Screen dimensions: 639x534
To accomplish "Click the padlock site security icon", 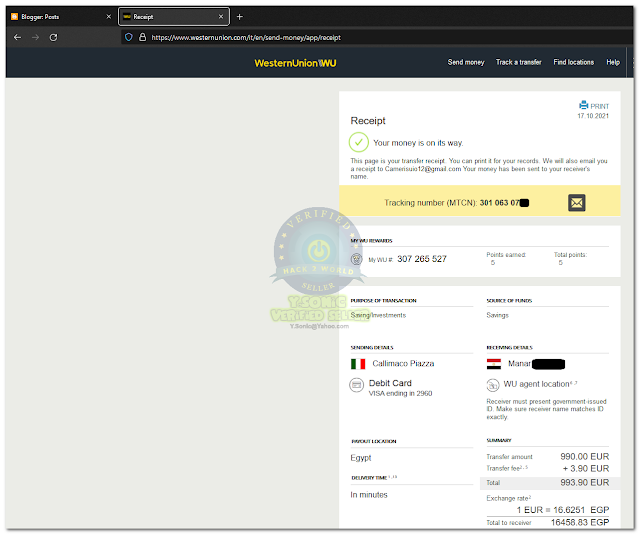I will tap(142, 38).
